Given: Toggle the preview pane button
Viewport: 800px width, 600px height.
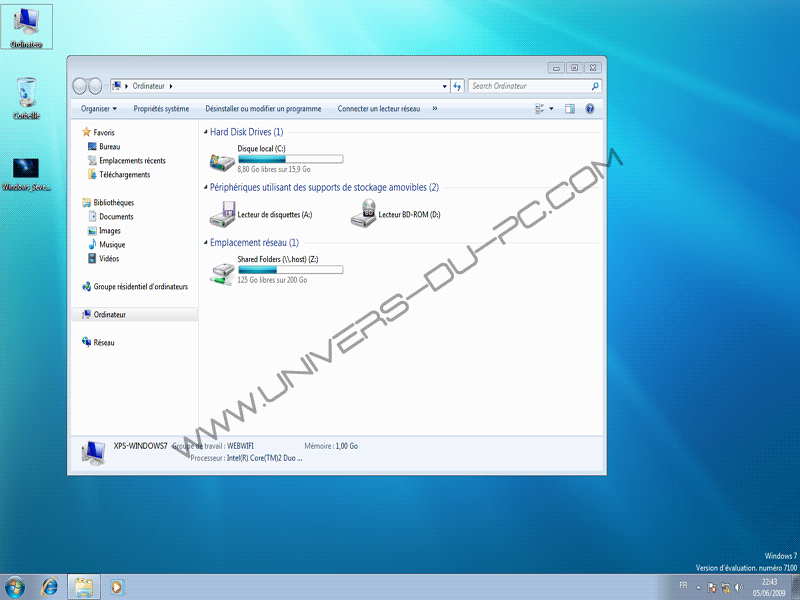Looking at the screenshot, I should pos(570,109).
